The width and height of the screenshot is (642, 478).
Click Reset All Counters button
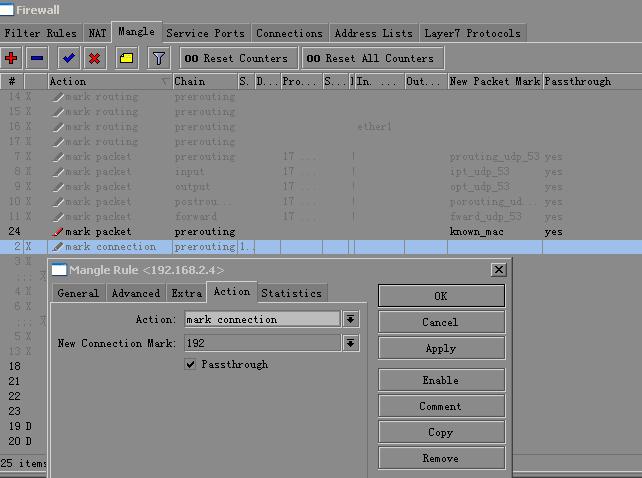[x=373, y=58]
